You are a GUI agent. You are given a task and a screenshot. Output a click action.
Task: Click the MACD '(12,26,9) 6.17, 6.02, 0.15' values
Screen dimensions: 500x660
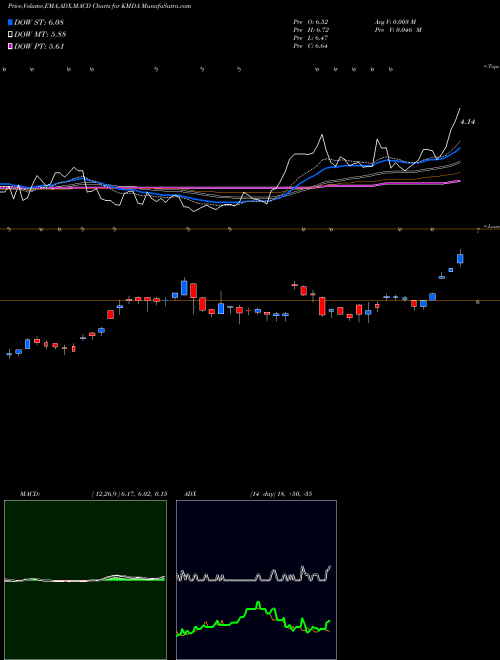click(x=129, y=494)
